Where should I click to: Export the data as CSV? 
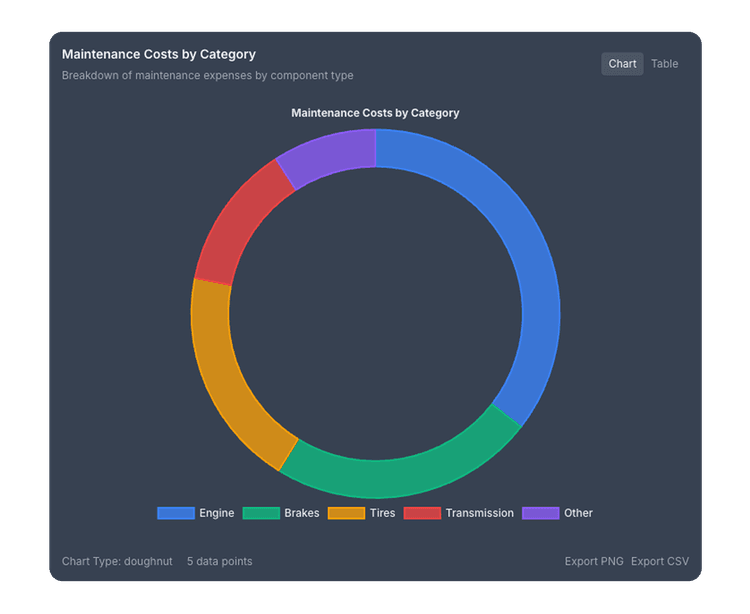(x=660, y=561)
